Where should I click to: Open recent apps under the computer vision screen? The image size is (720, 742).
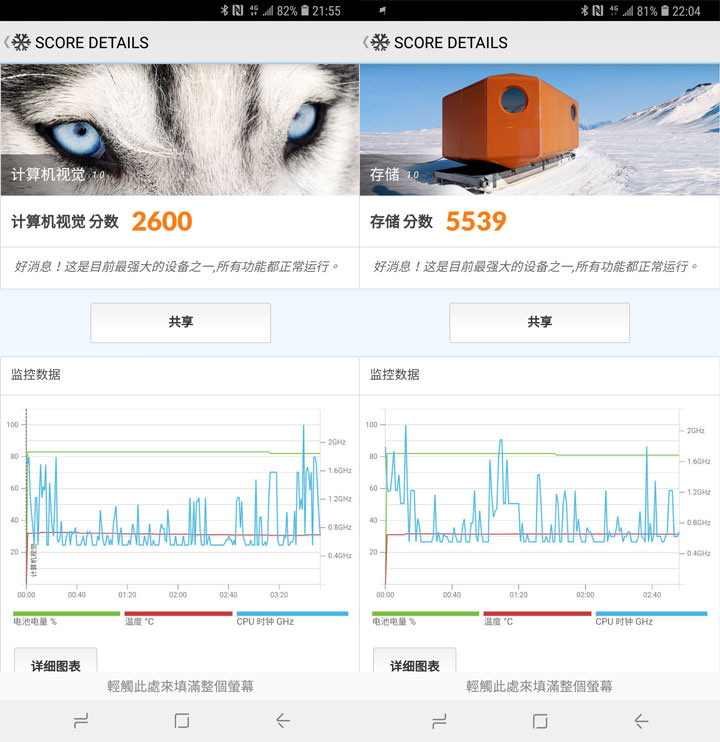[x=81, y=720]
